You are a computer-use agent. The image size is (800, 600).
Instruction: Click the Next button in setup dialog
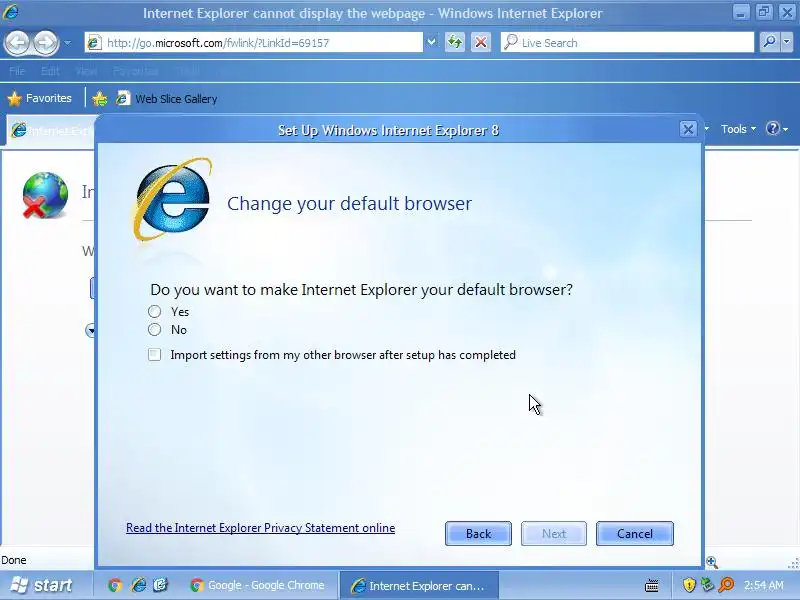click(554, 534)
